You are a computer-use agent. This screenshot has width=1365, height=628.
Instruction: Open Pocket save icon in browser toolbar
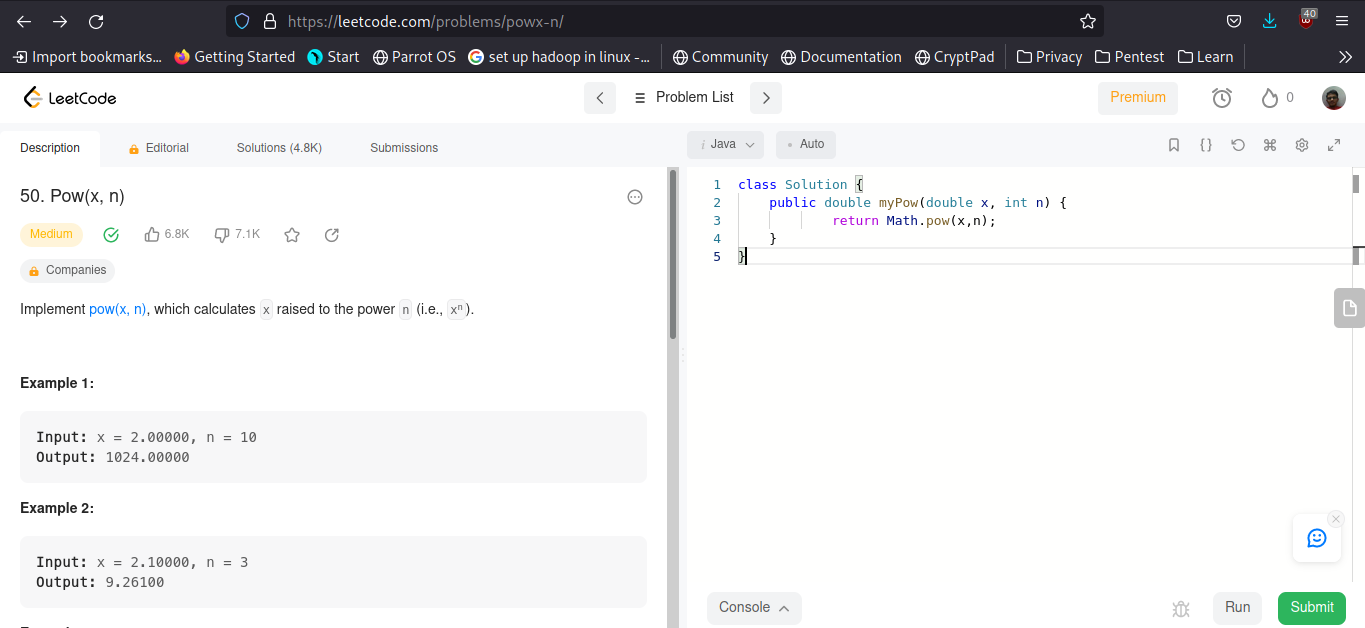pos(1234,21)
